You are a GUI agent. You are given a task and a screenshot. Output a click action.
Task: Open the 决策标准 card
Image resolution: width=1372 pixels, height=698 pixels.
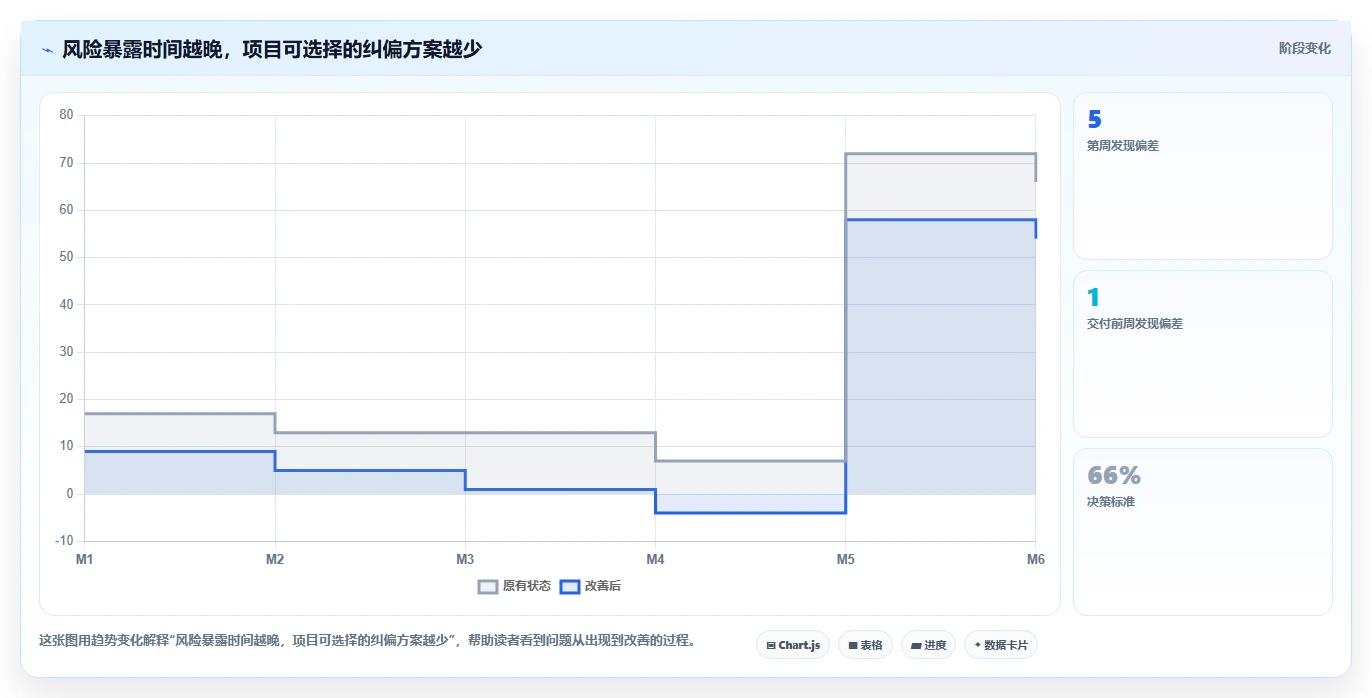click(1202, 532)
